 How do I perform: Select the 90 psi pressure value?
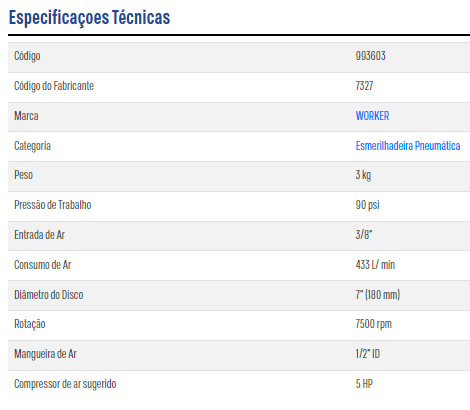(367, 205)
